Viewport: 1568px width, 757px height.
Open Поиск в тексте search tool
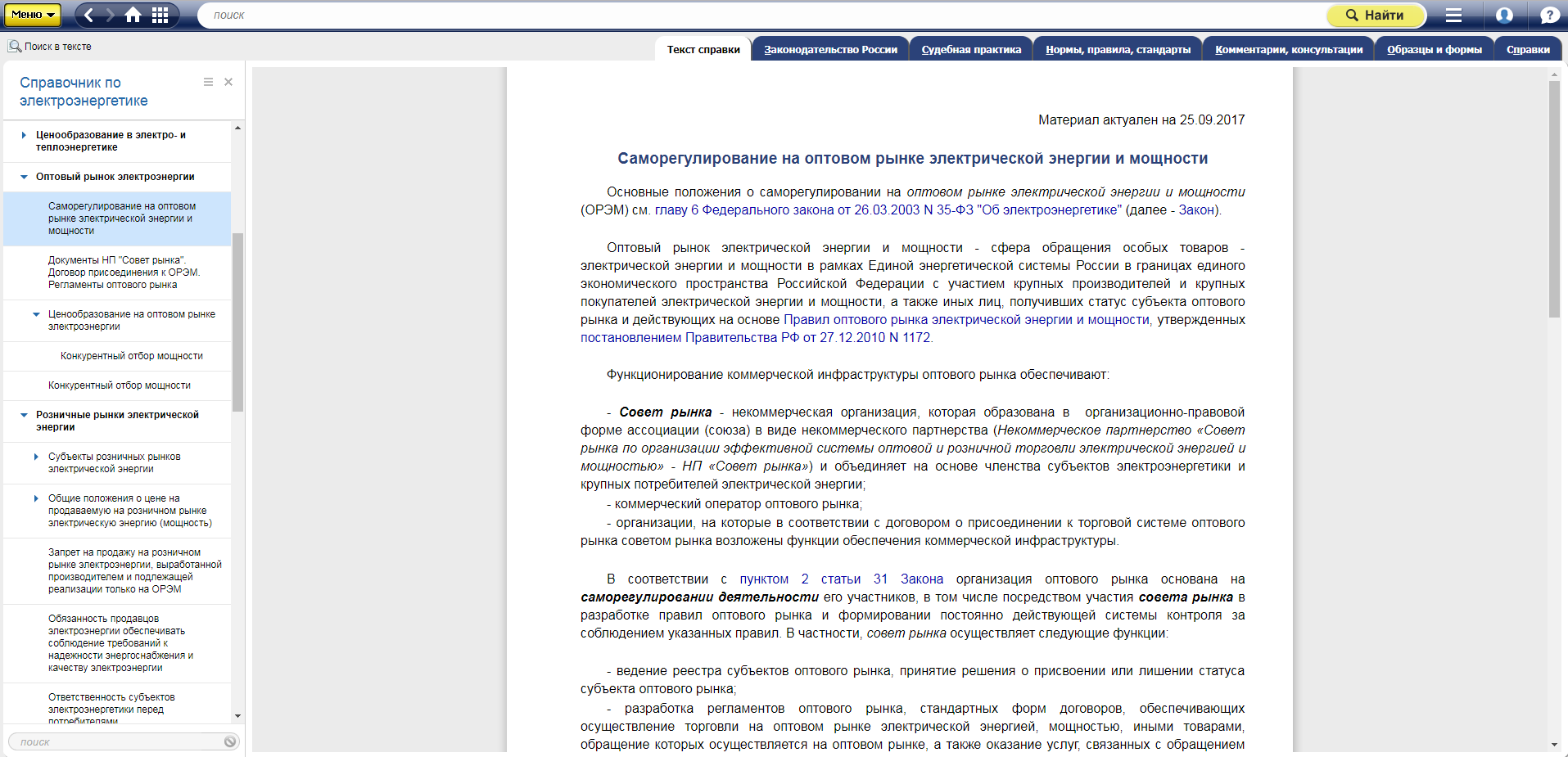click(50, 47)
